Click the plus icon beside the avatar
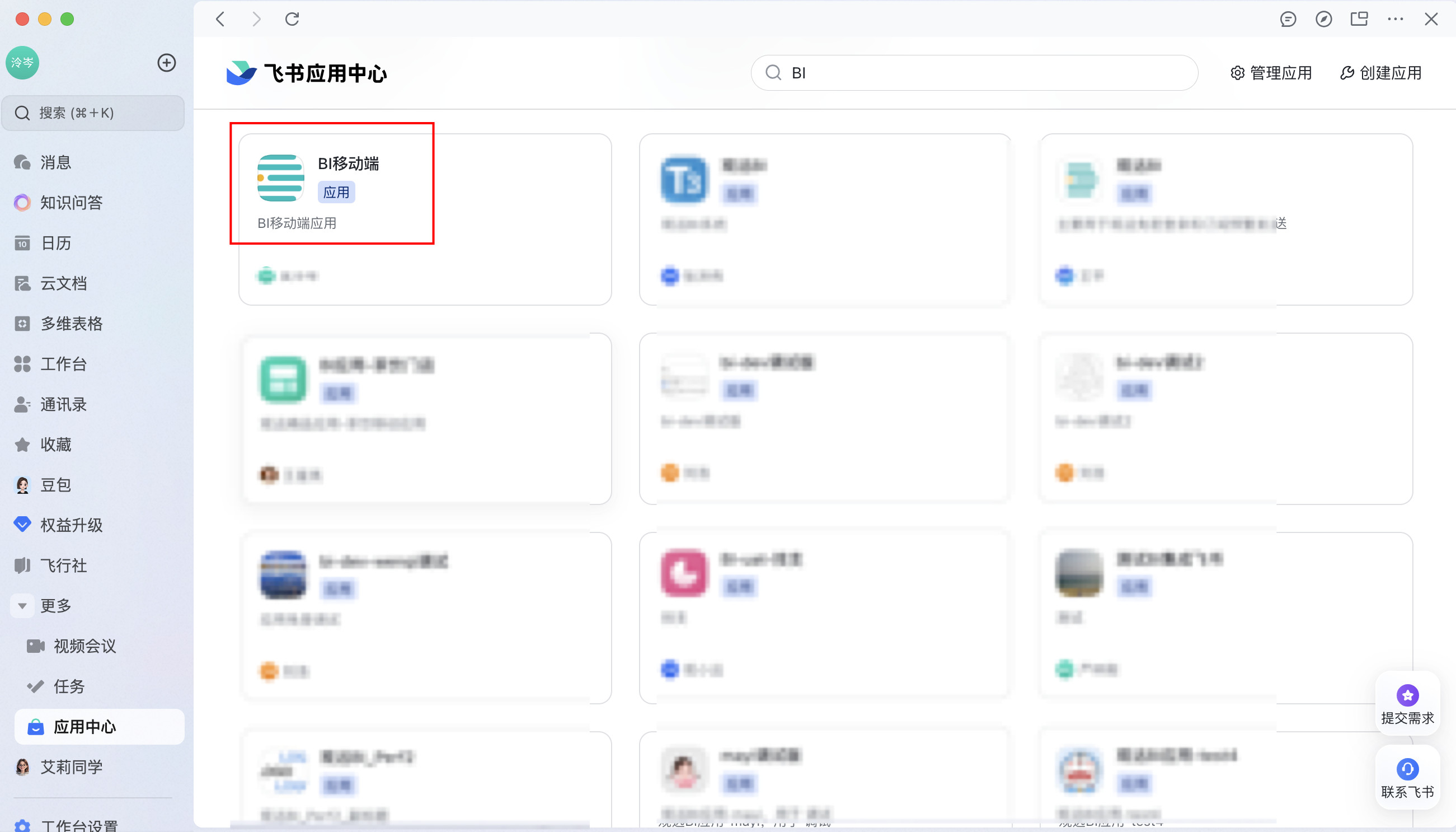This screenshot has height=832, width=1456. coord(166,63)
